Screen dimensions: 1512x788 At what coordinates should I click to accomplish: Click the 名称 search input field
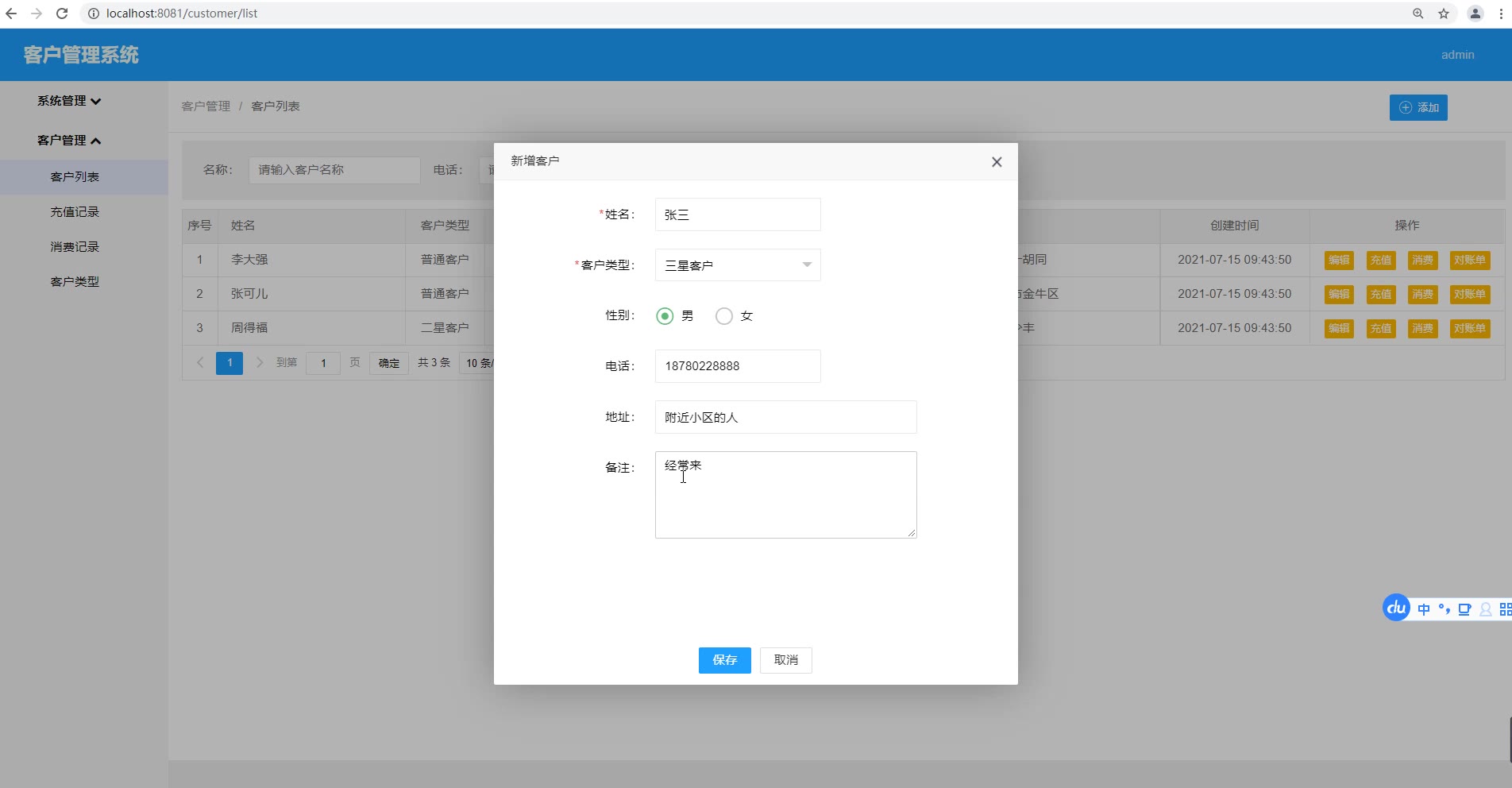(x=334, y=170)
